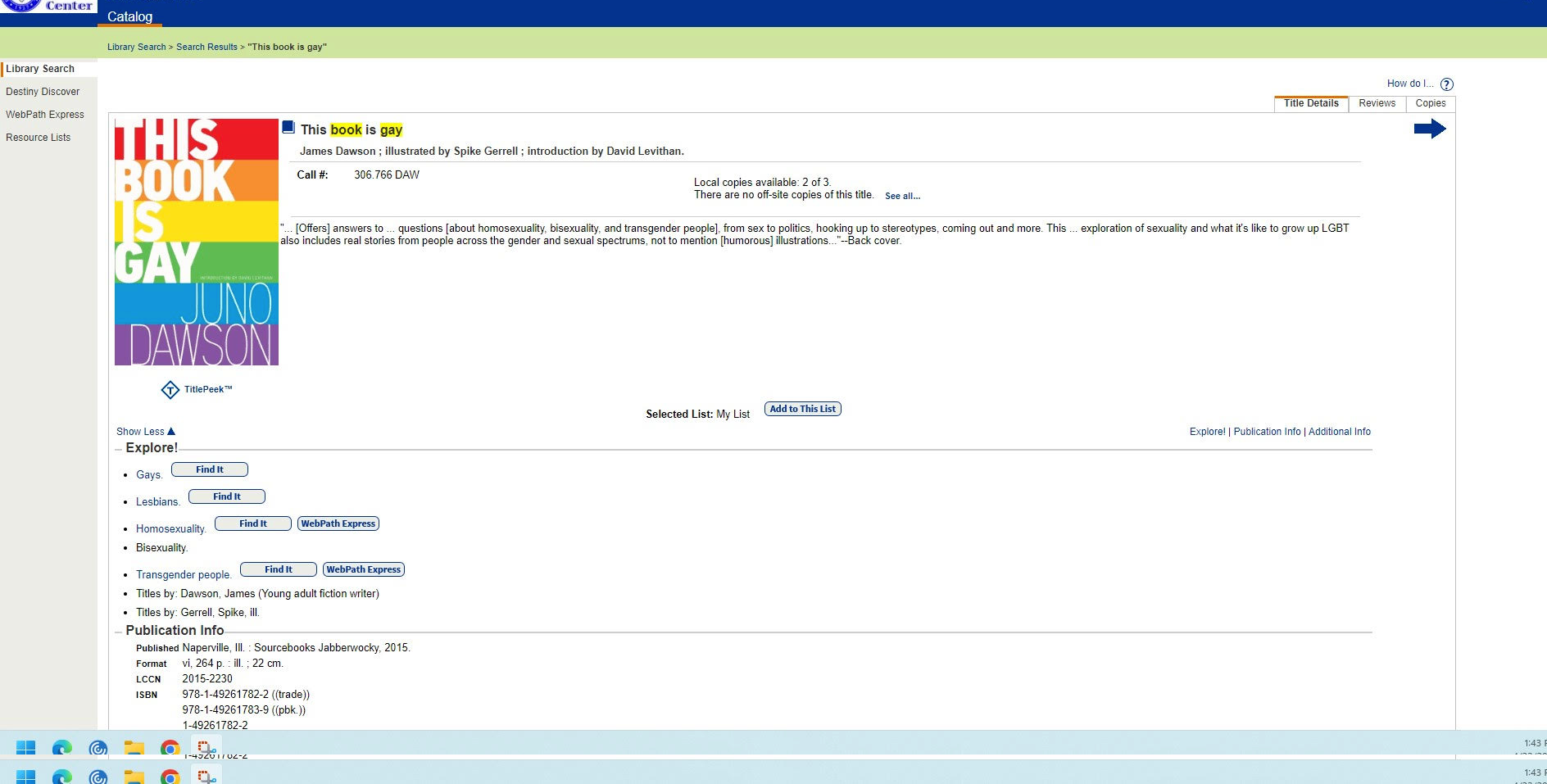
Task: Click the title text 'This book is gay'
Action: (352, 129)
